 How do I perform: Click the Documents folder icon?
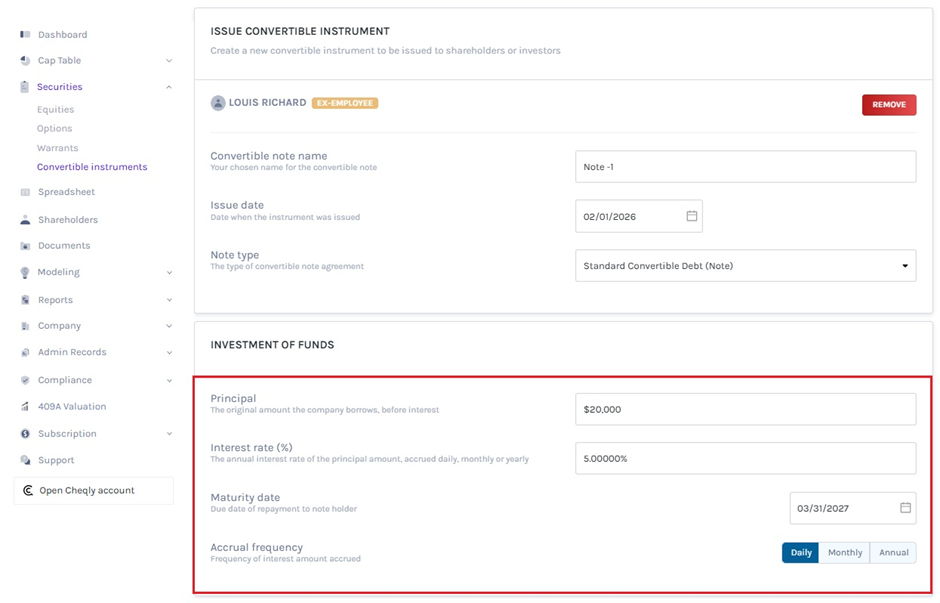(25, 246)
